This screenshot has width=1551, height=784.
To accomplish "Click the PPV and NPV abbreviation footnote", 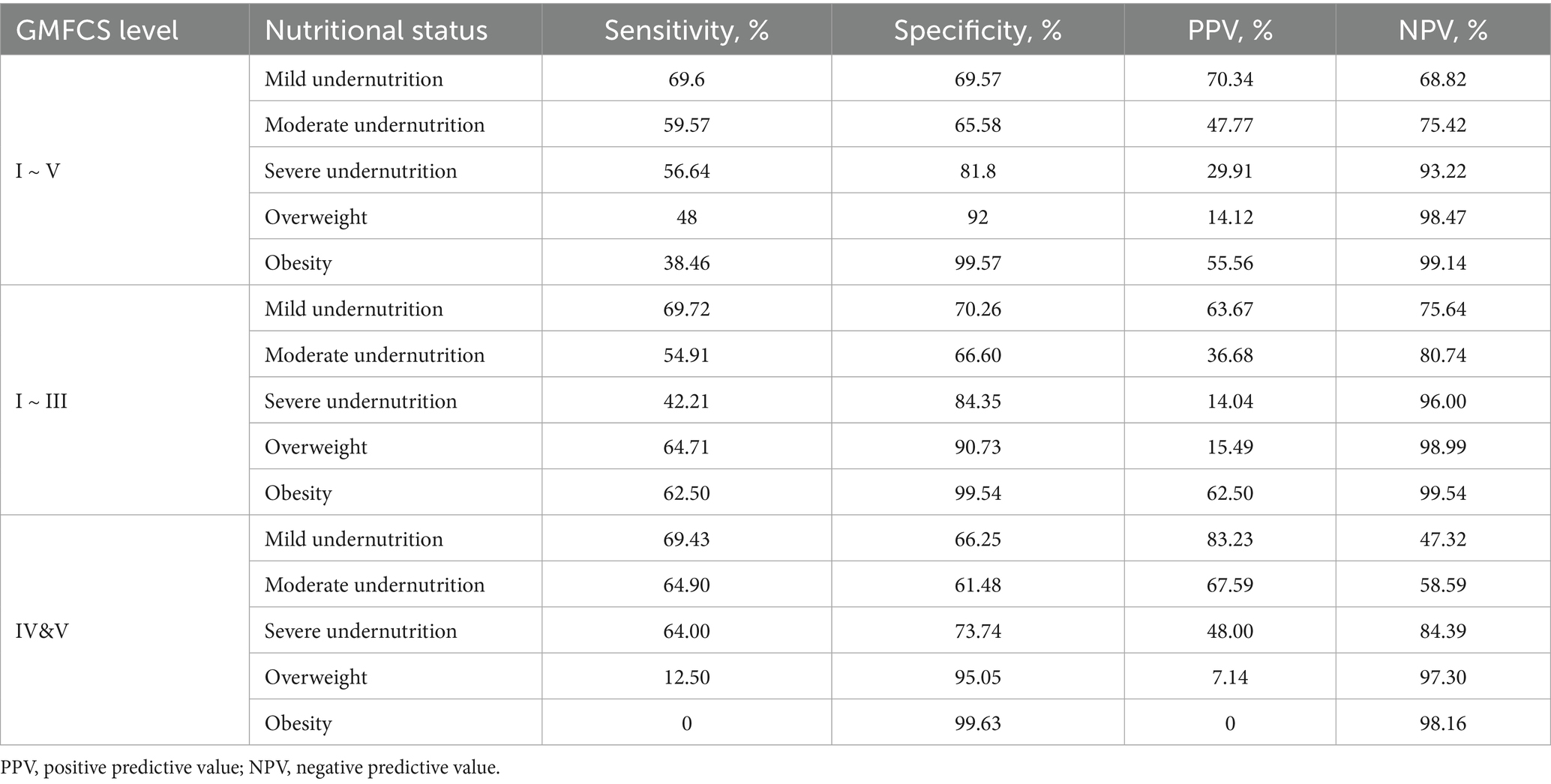I will [250, 768].
